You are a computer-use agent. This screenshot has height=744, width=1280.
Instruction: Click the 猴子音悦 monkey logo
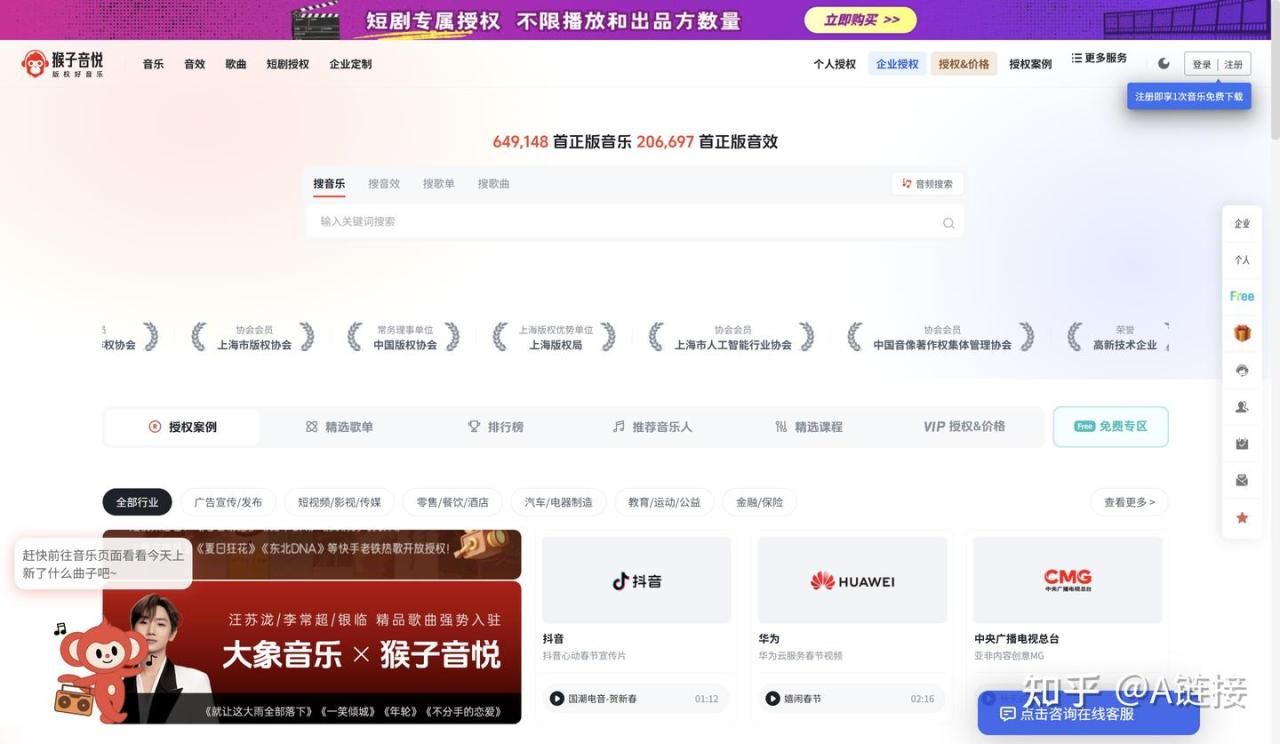pos(63,64)
